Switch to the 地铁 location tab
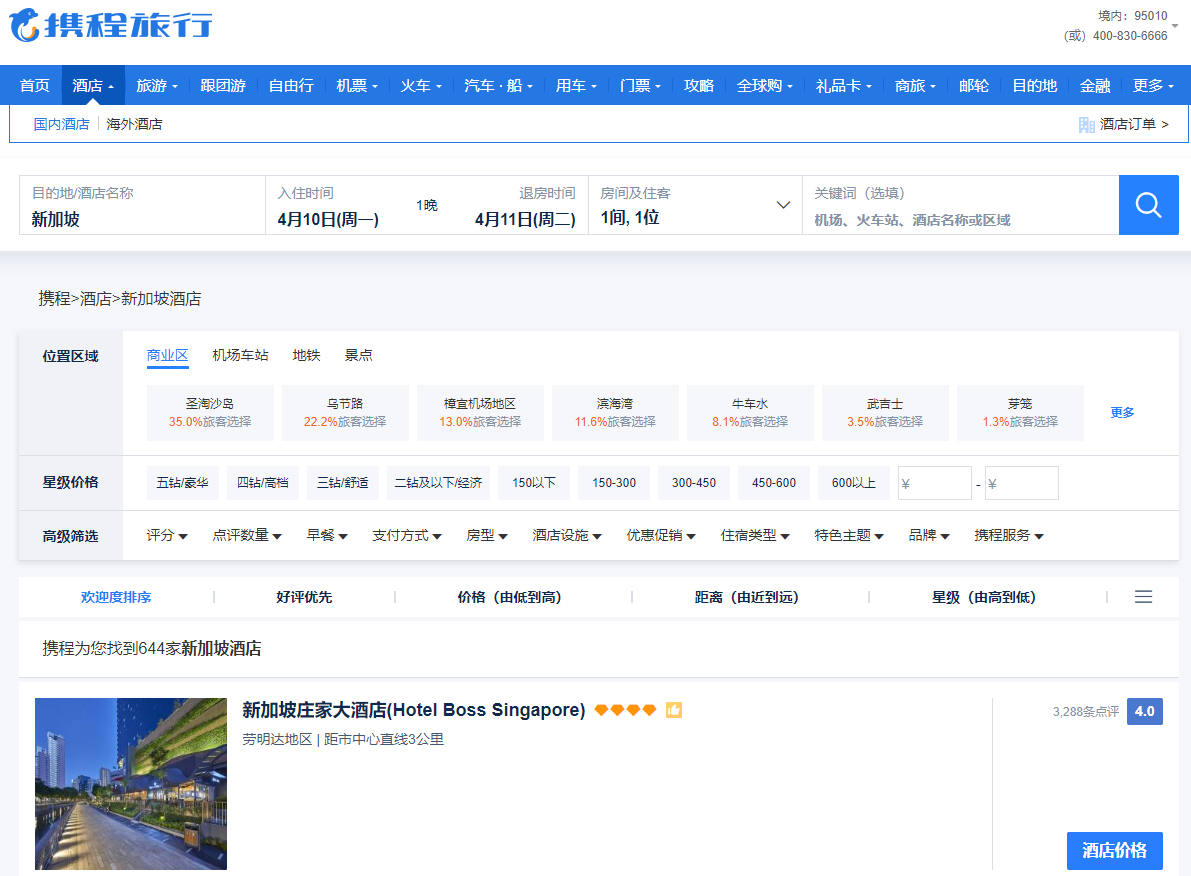 point(306,355)
